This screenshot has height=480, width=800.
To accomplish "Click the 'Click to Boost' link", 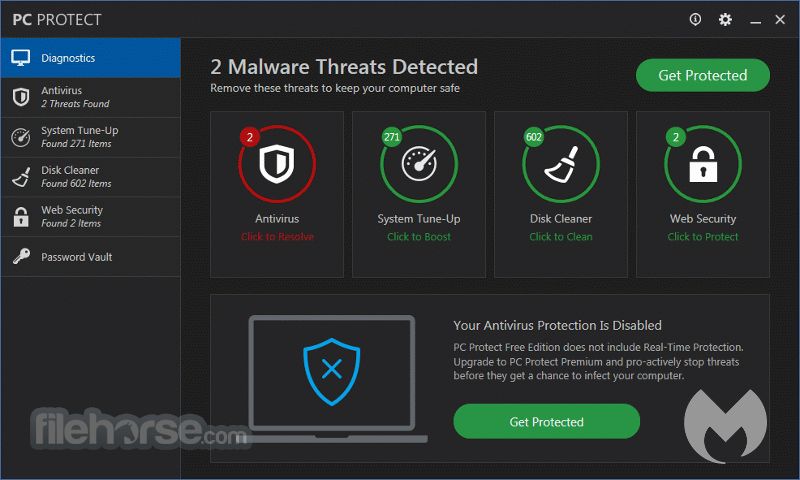I will 419,237.
